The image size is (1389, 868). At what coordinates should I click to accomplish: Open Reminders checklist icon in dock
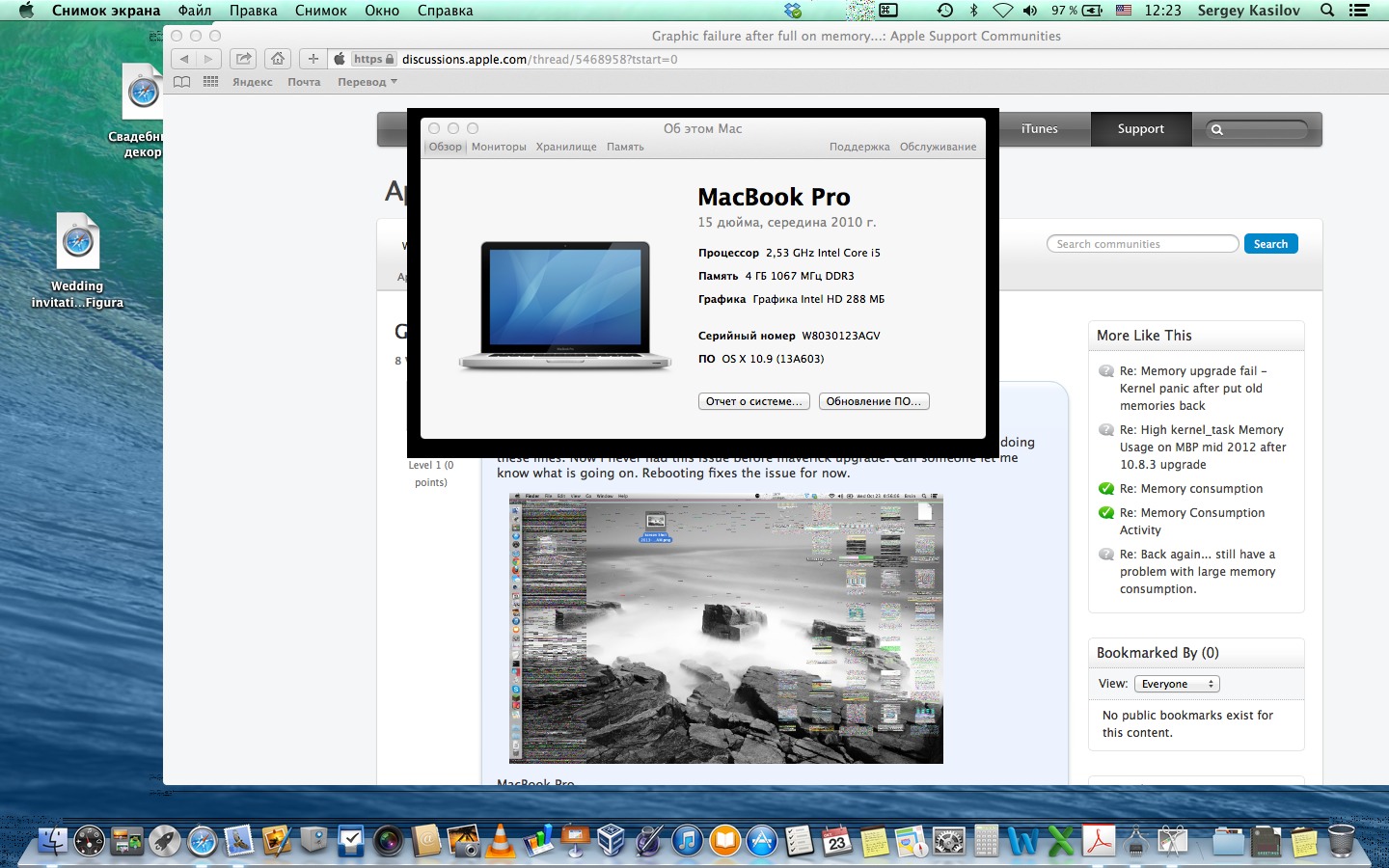799,841
